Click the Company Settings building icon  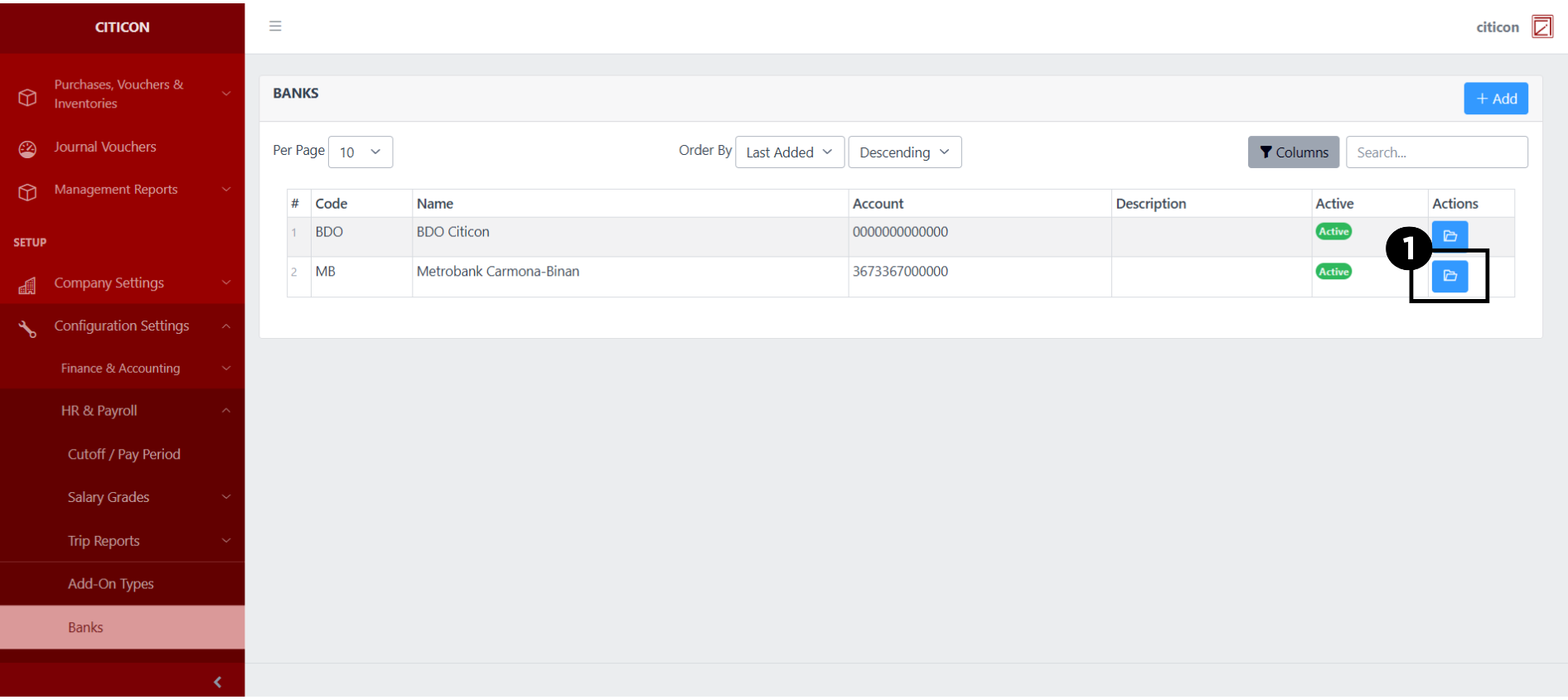(x=27, y=285)
